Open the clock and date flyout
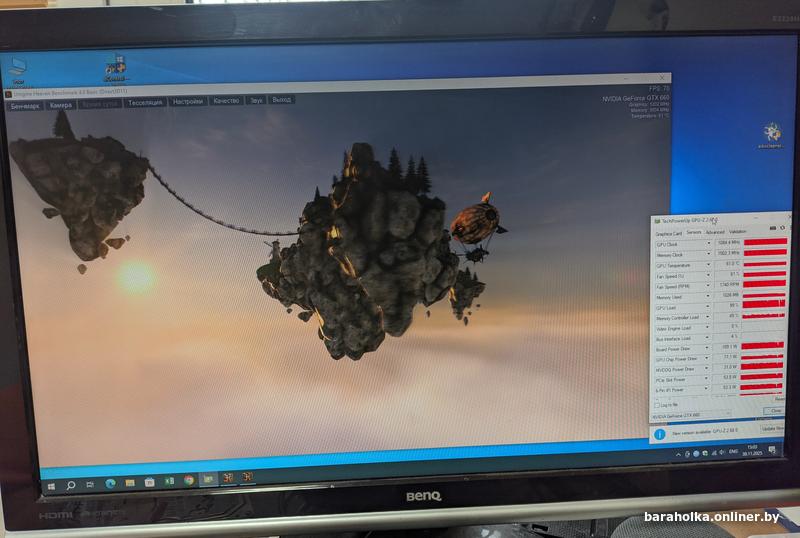800x538 pixels. pyautogui.click(x=753, y=450)
